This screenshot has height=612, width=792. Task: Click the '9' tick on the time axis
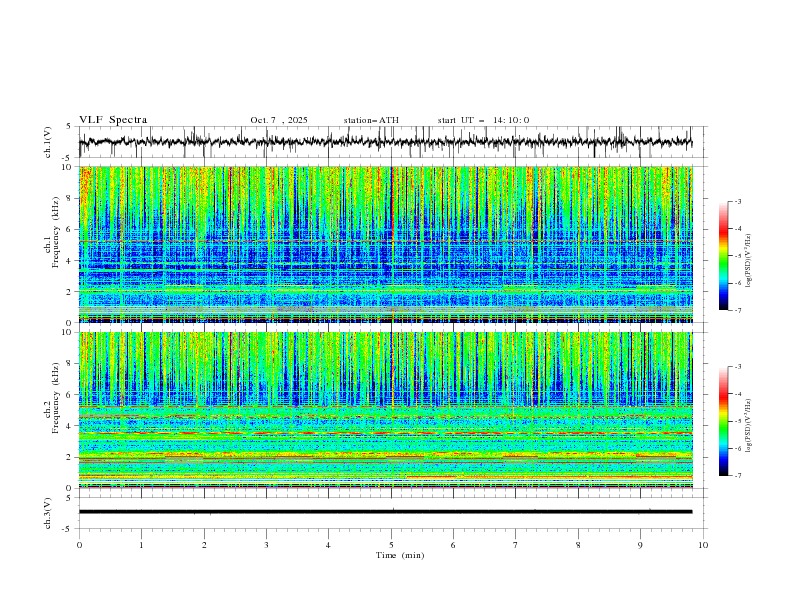[640, 545]
